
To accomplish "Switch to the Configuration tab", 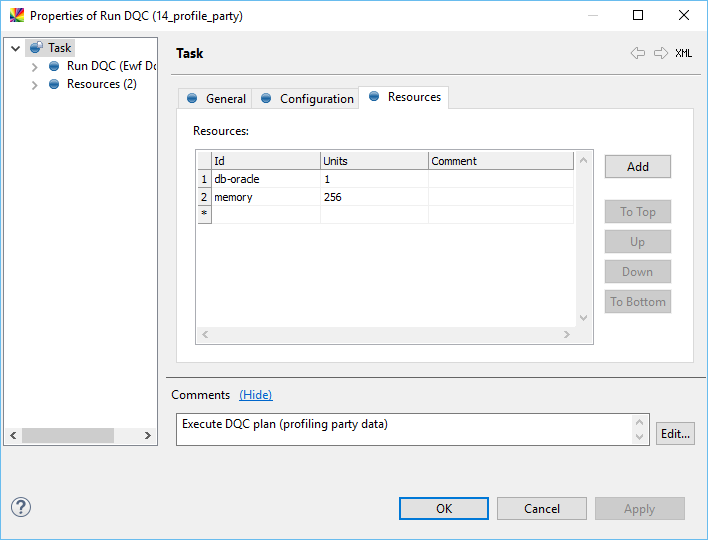I will coord(307,98).
